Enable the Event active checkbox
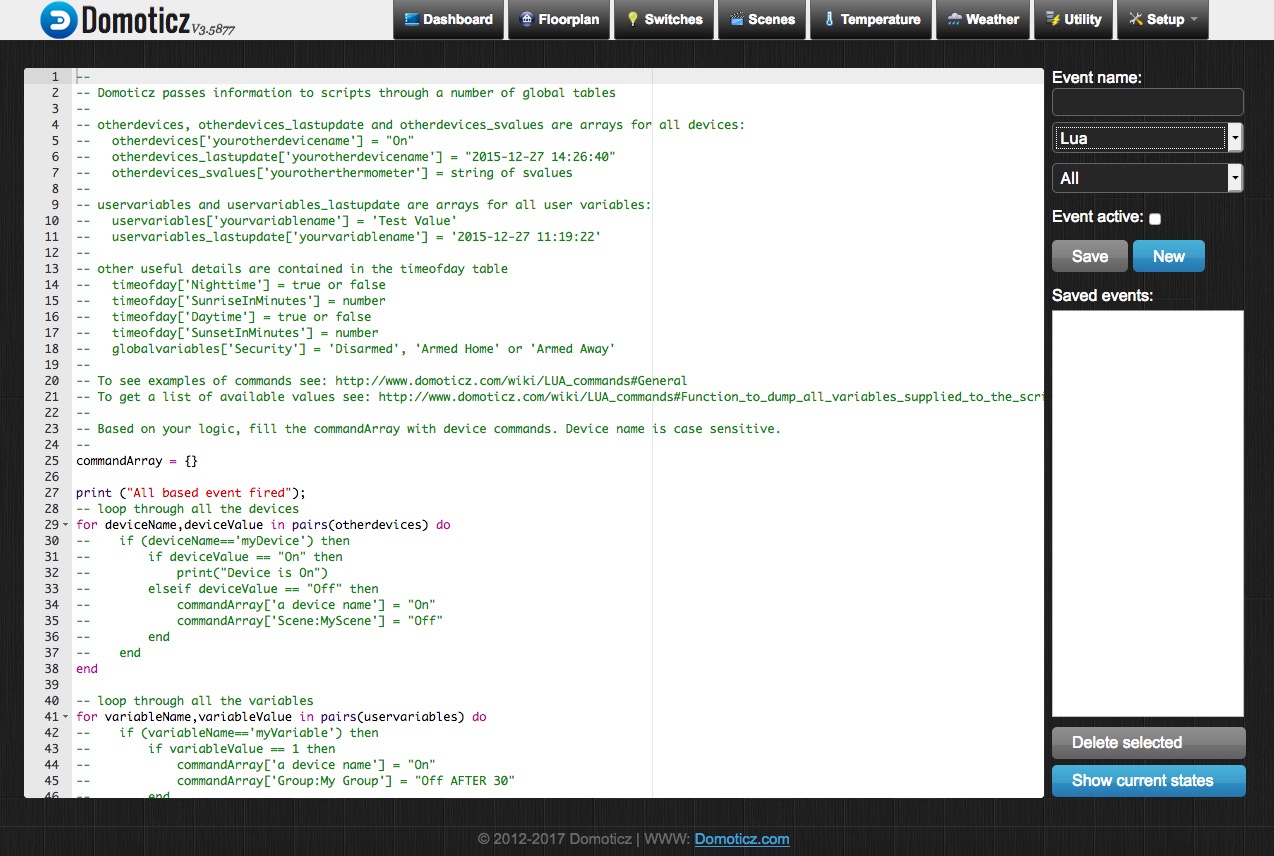This screenshot has width=1274, height=856. point(1156,218)
